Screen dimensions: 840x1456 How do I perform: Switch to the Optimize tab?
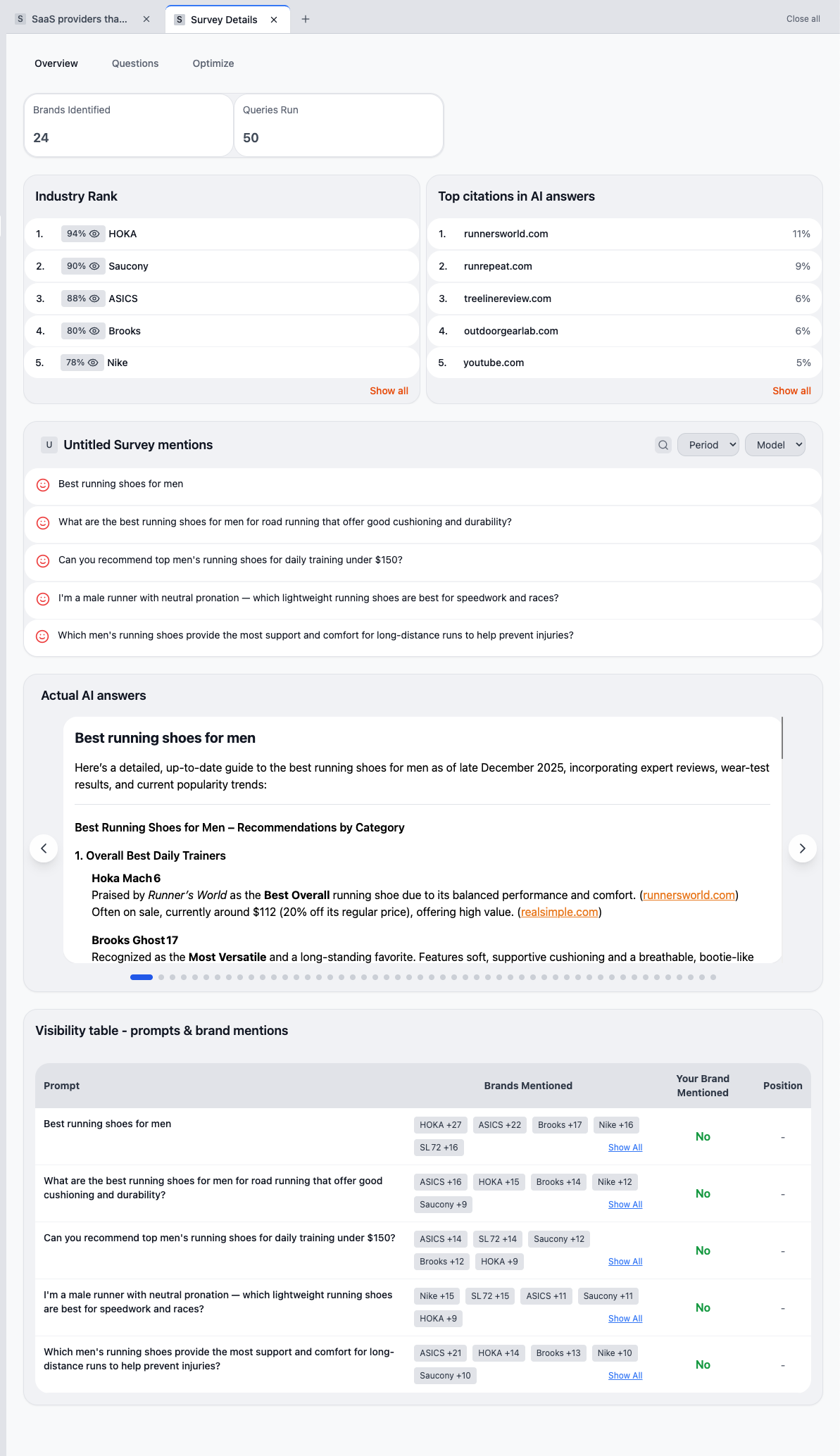point(213,63)
